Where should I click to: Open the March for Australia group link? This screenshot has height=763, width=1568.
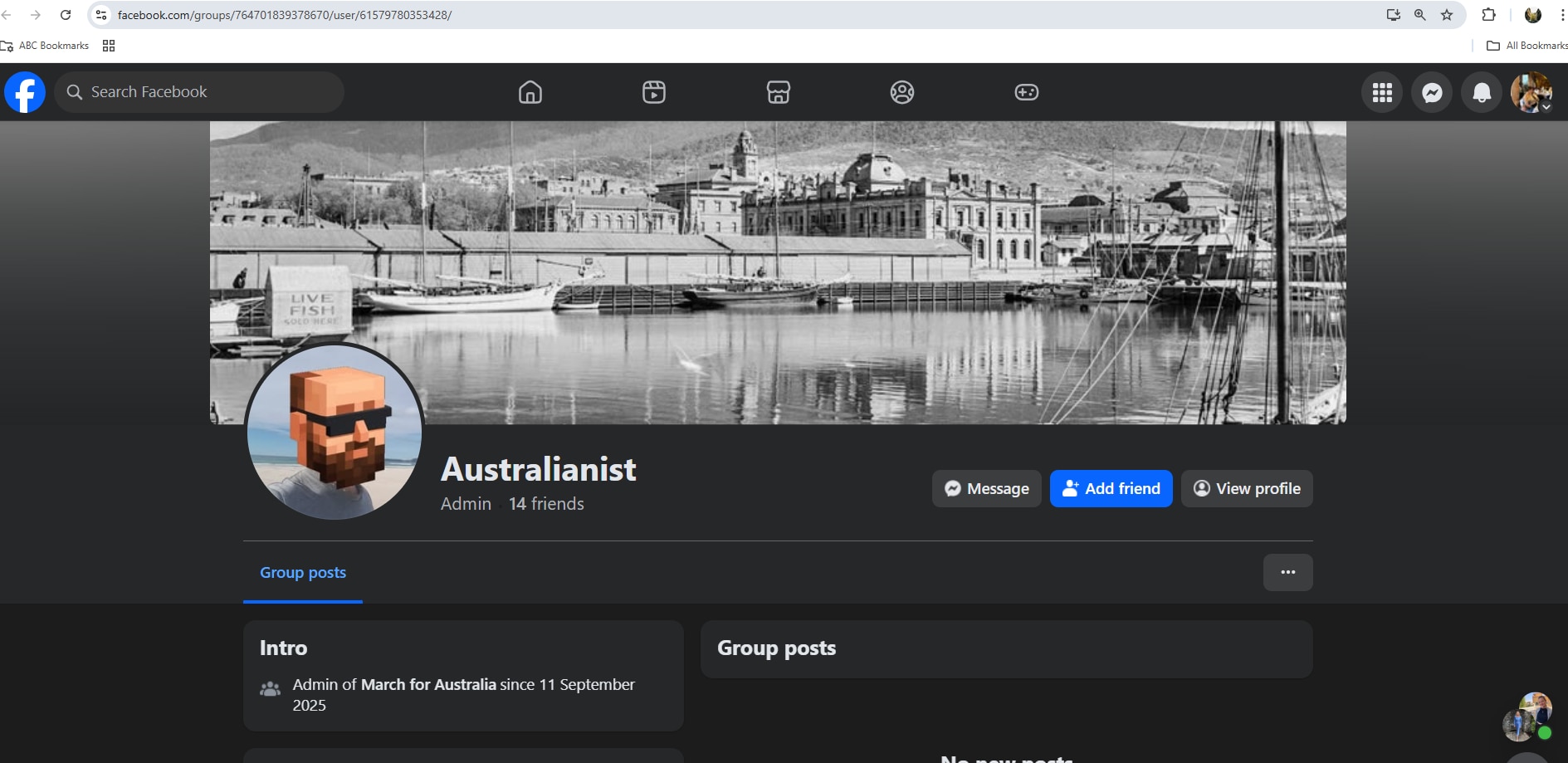[427, 685]
